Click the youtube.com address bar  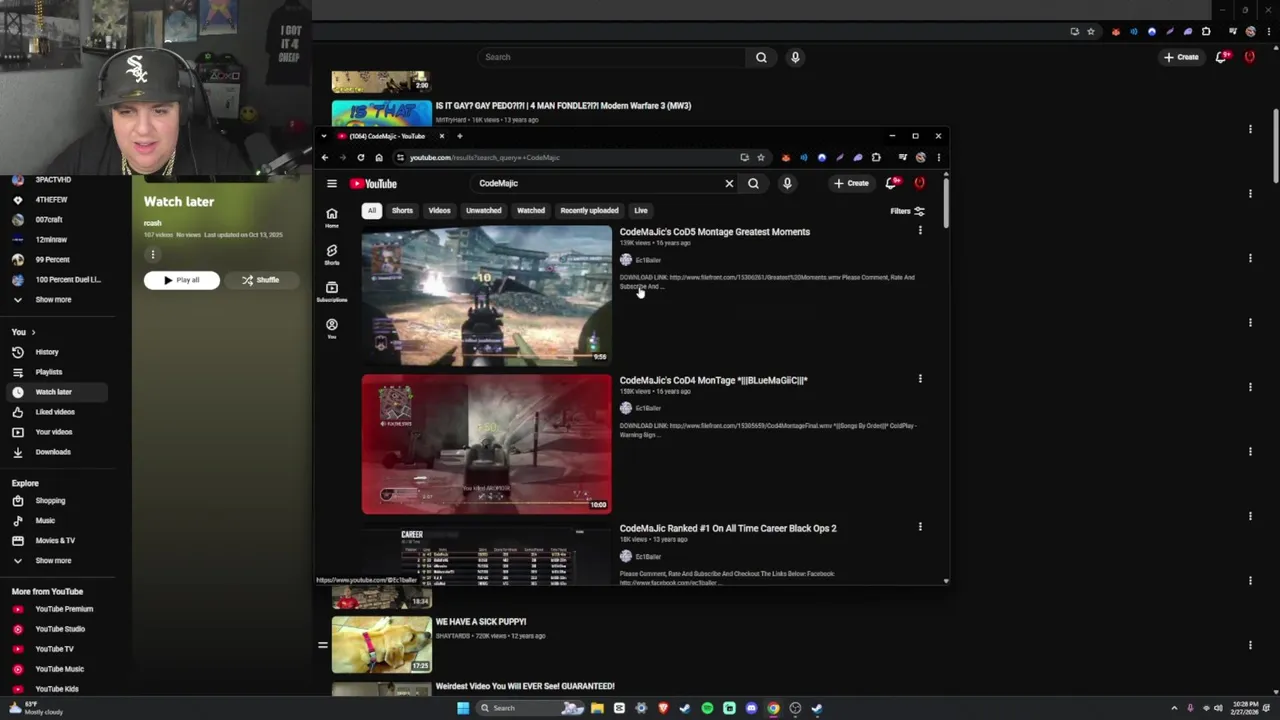point(570,157)
